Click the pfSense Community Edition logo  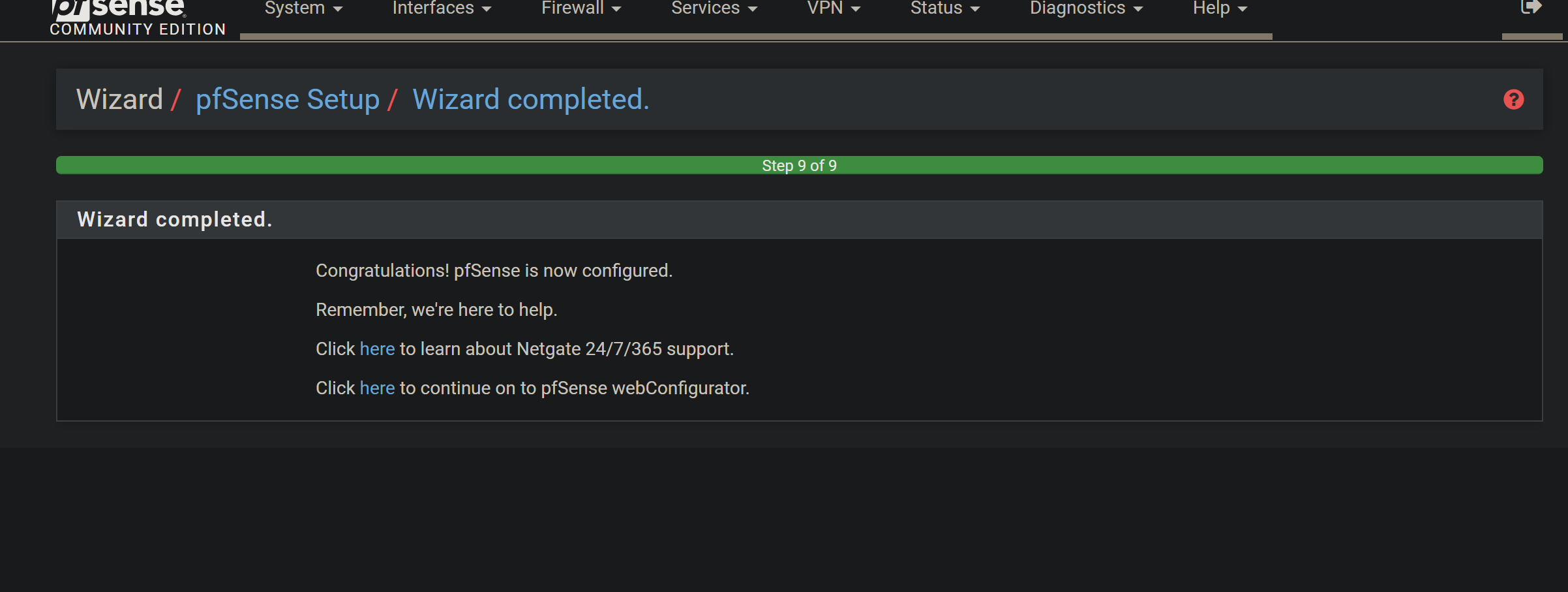(x=137, y=17)
